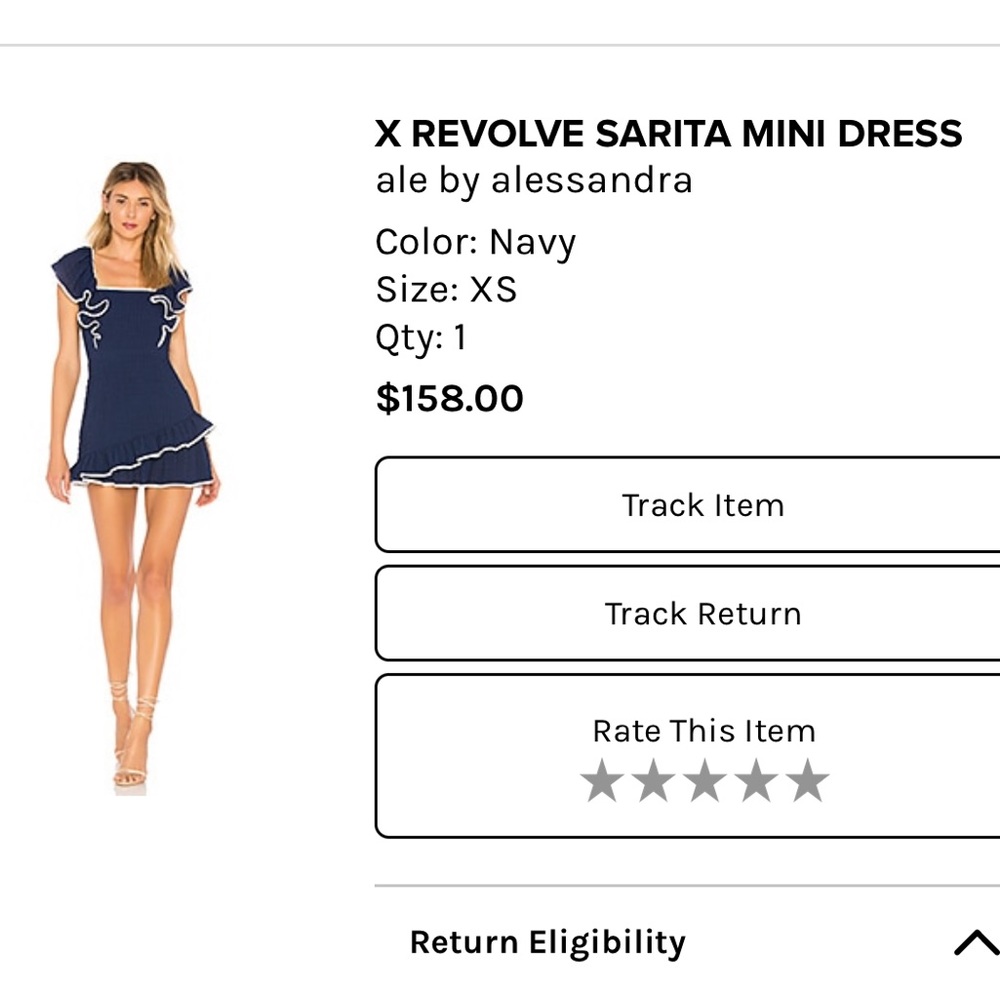Click the upward chevron icon
1000x1000 pixels.
[971, 941]
